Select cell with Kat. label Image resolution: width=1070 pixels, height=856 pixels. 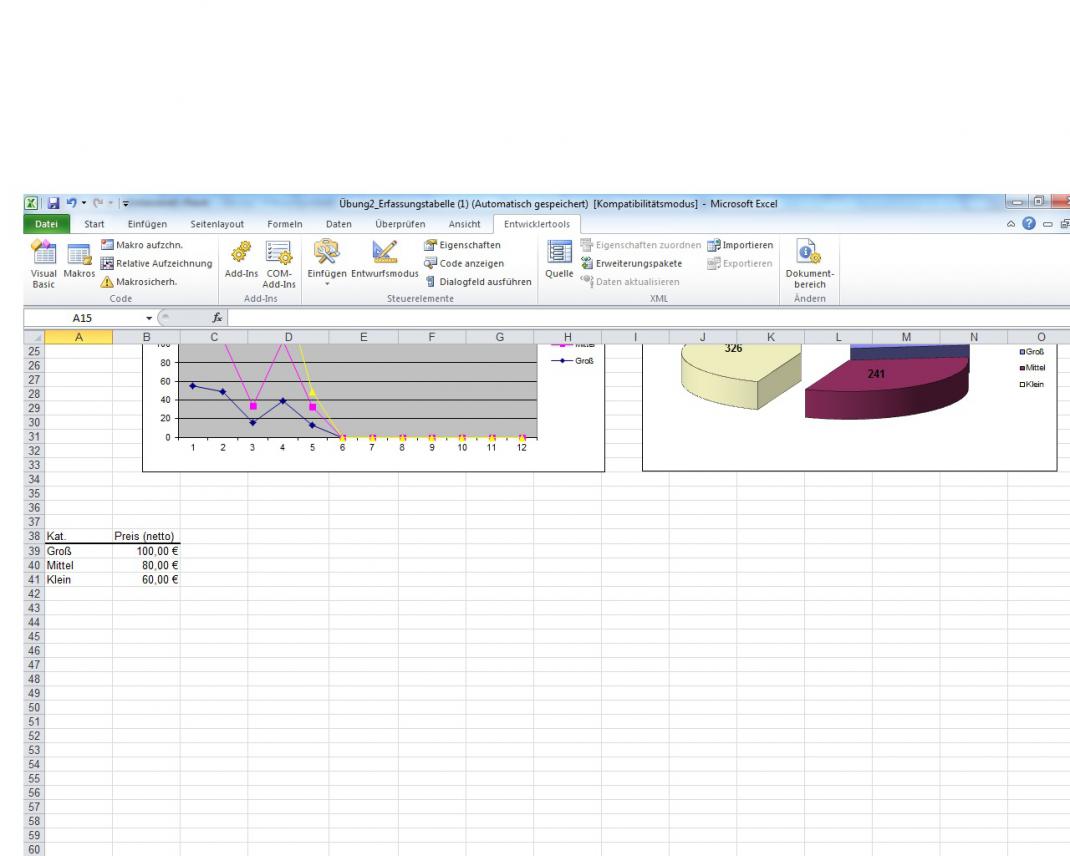coord(78,537)
